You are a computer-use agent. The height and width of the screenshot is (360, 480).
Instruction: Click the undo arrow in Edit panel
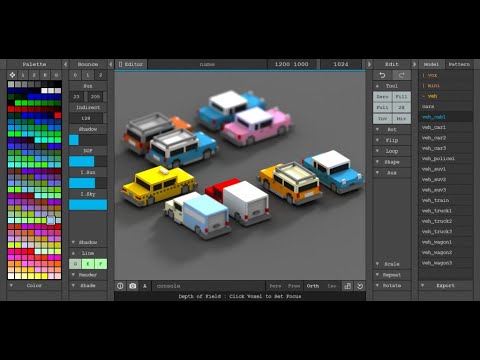pos(382,75)
